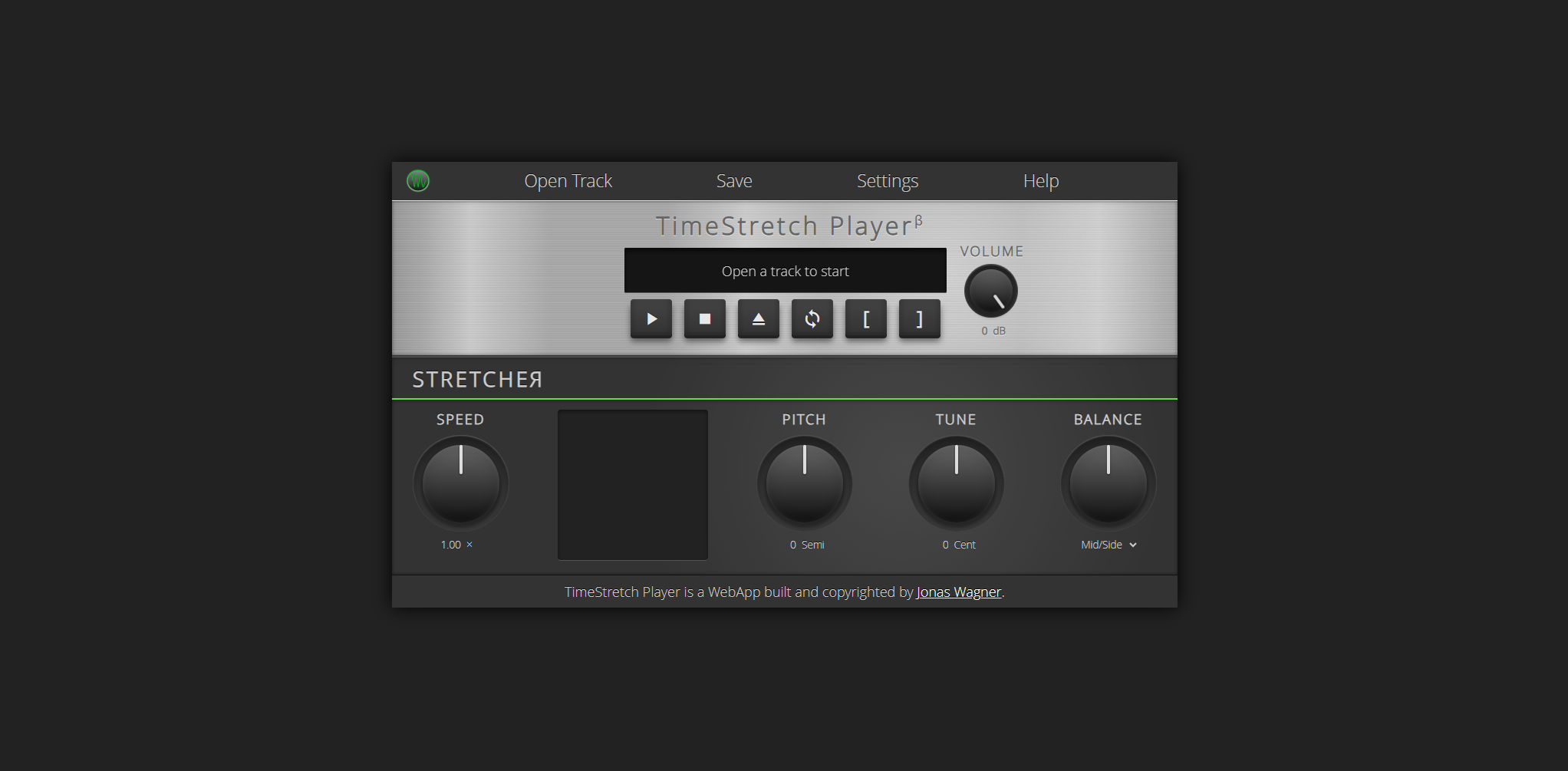Screen dimensions: 1568x771
Task: Reset speed with the × button
Action: click(x=469, y=545)
